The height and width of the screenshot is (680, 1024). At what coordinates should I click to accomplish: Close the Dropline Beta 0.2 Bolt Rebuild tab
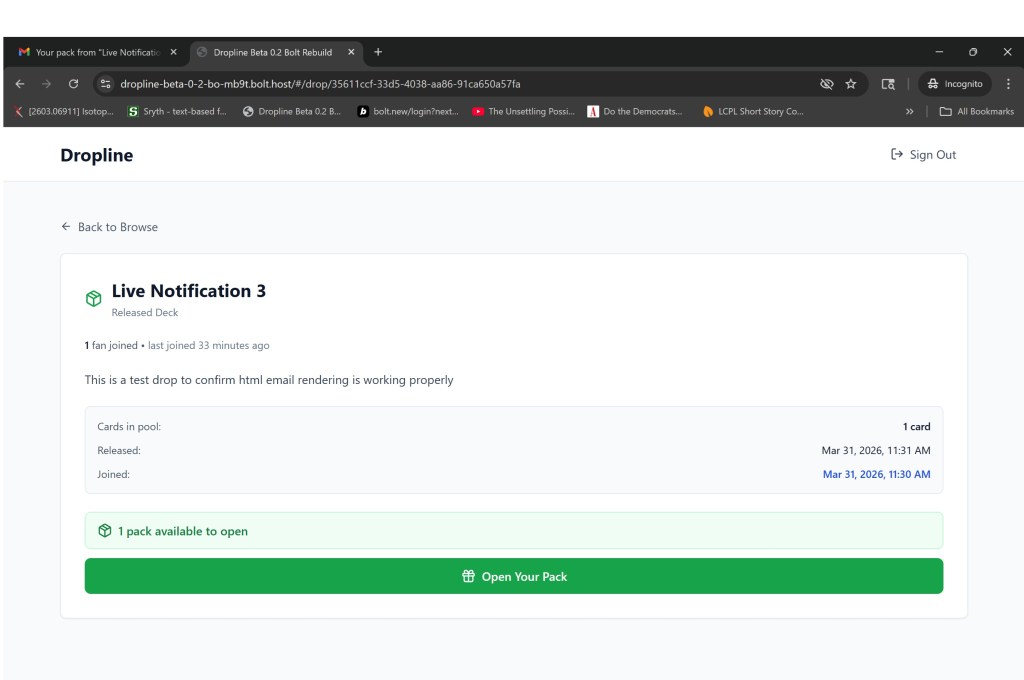tap(351, 52)
